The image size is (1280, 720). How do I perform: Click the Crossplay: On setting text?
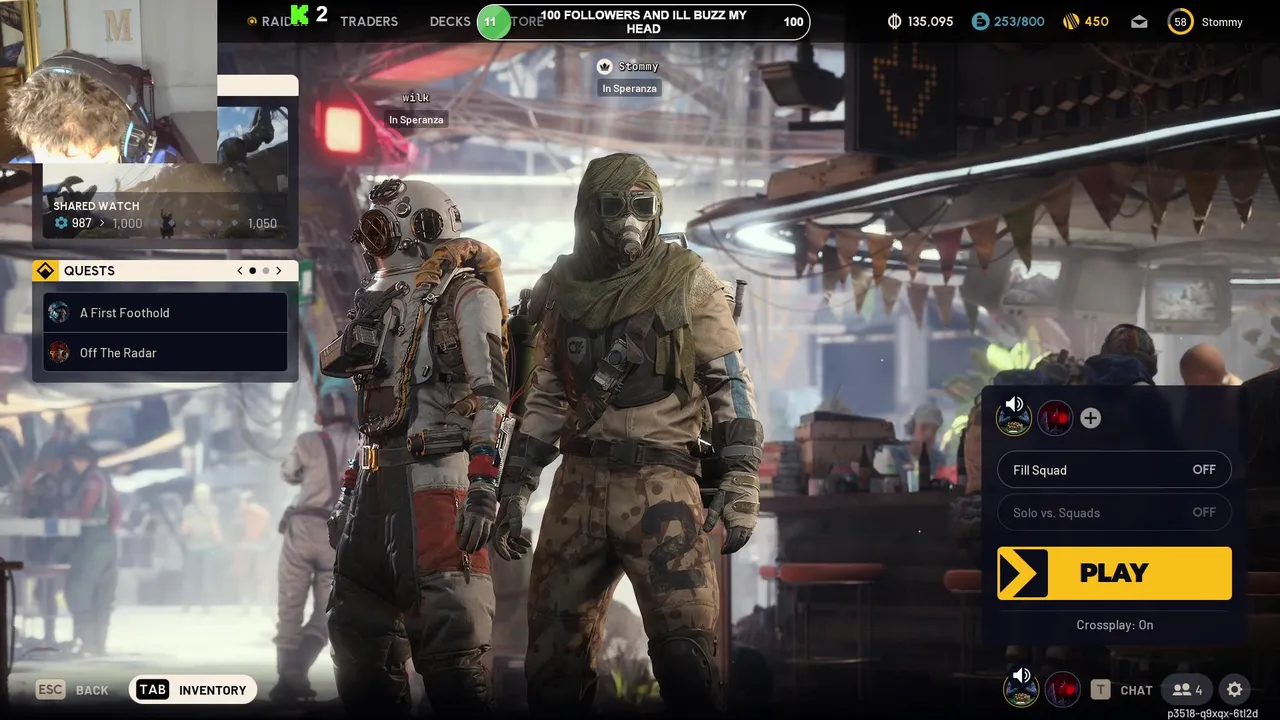[1114, 625]
